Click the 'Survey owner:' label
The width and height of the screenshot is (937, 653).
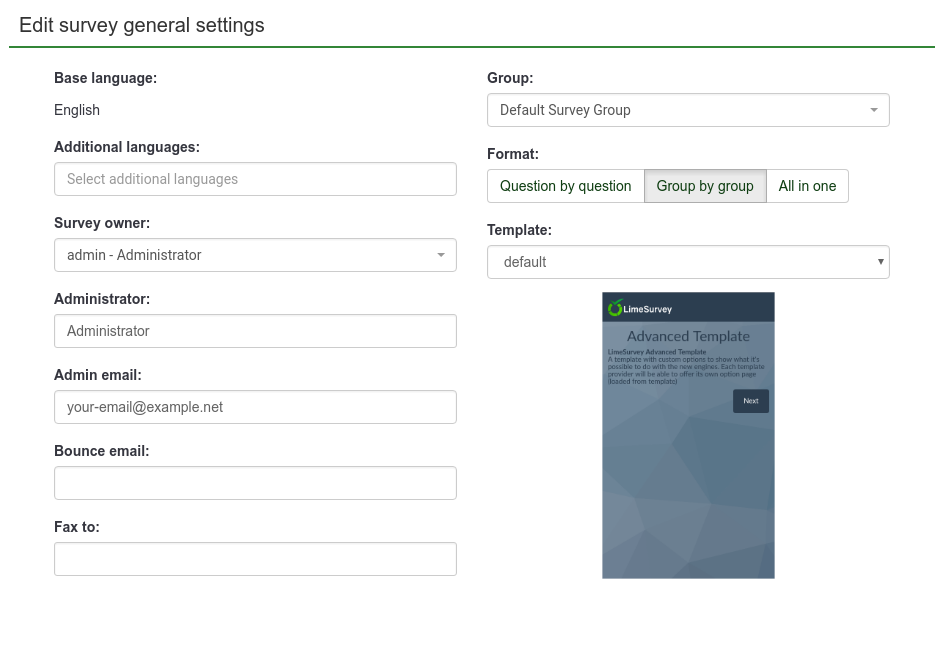(102, 223)
